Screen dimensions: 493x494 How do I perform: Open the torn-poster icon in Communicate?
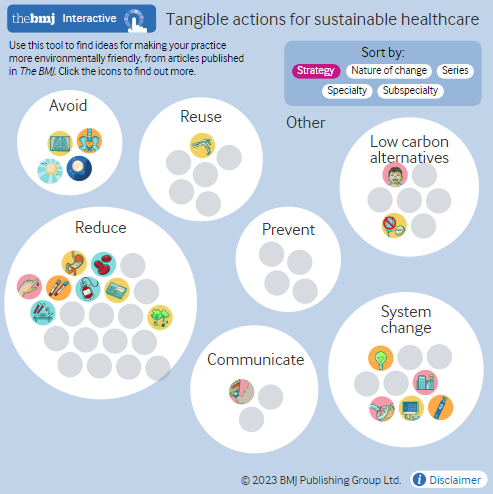242,391
